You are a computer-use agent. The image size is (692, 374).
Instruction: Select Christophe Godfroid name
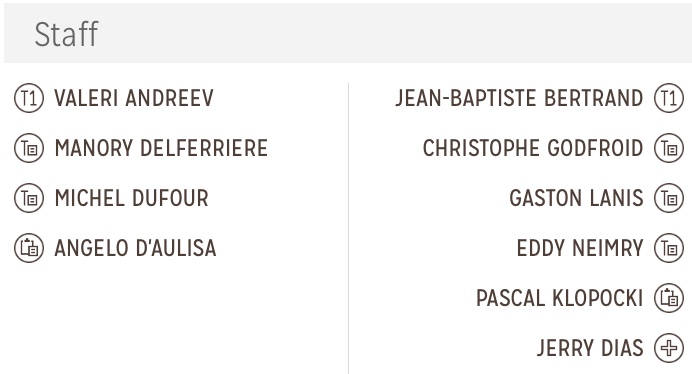[x=533, y=148]
